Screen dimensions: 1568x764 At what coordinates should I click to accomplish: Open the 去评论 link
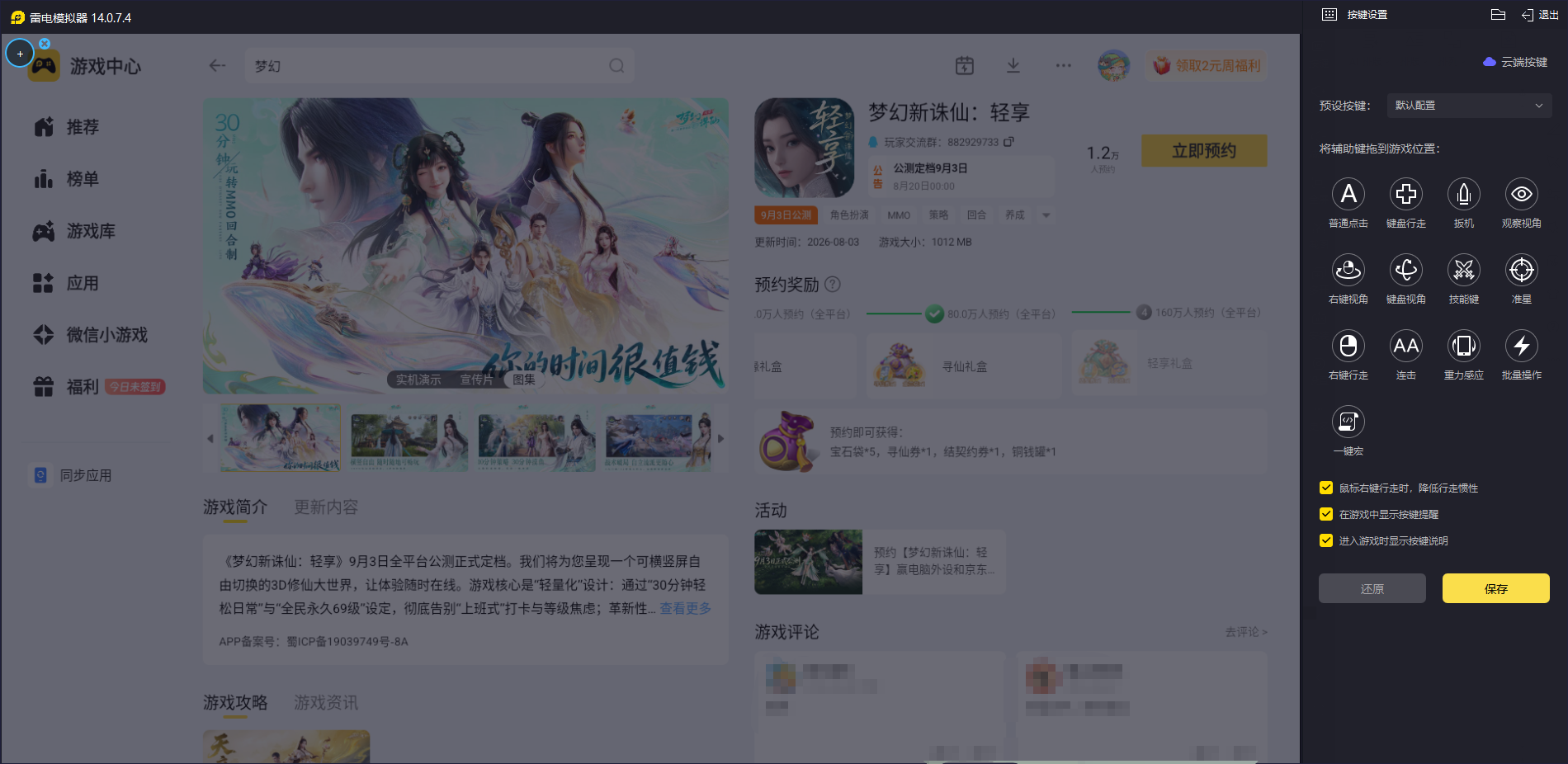[x=1246, y=632]
